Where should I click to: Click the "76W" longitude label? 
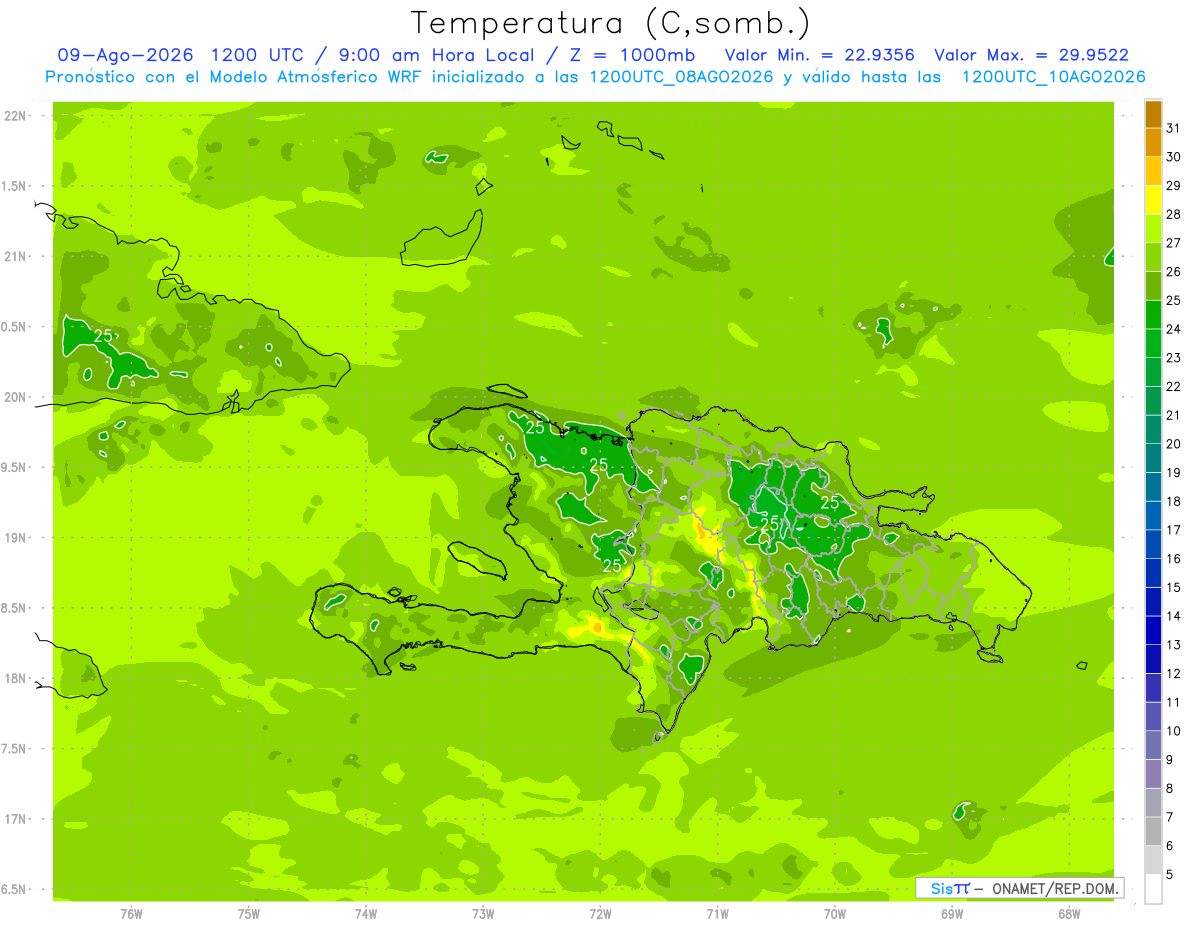point(131,914)
